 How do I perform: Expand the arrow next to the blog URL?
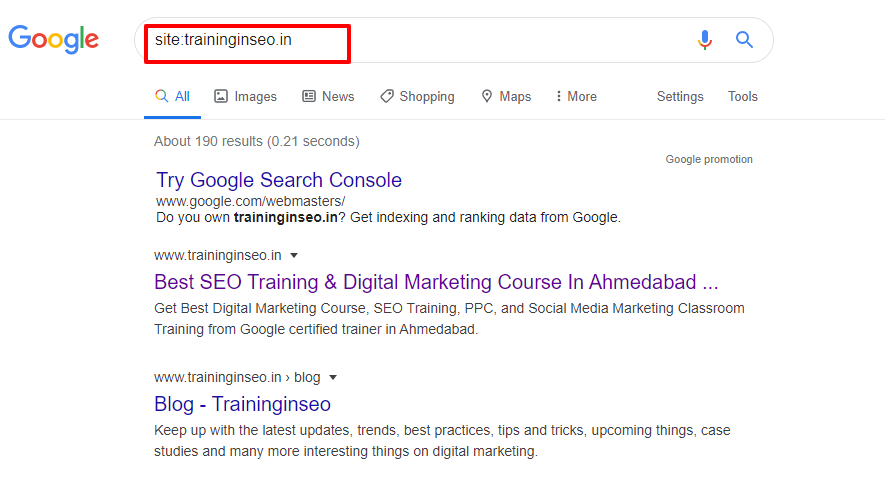pos(333,378)
